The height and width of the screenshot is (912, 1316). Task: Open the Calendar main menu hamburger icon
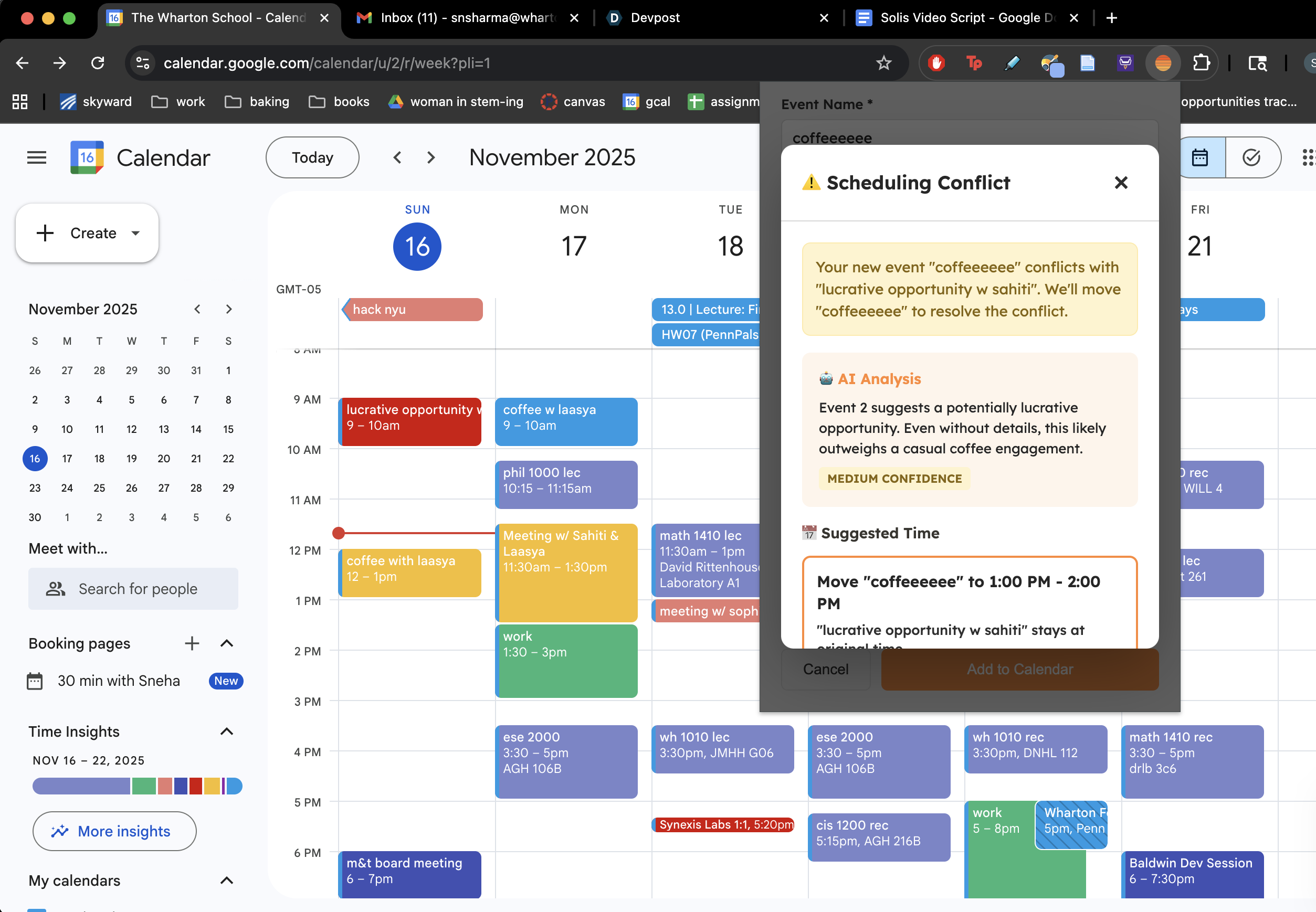pos(37,157)
